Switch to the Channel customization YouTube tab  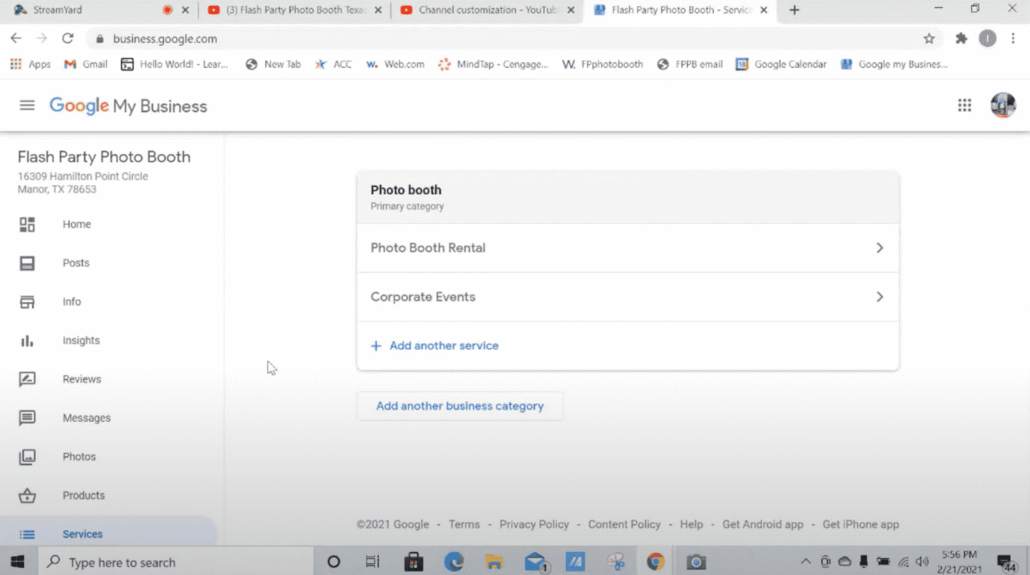coord(487,10)
